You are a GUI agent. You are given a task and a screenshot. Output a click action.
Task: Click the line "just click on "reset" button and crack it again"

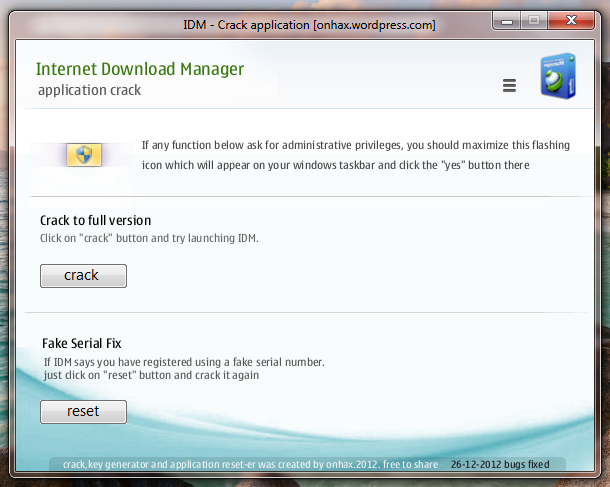click(x=151, y=375)
